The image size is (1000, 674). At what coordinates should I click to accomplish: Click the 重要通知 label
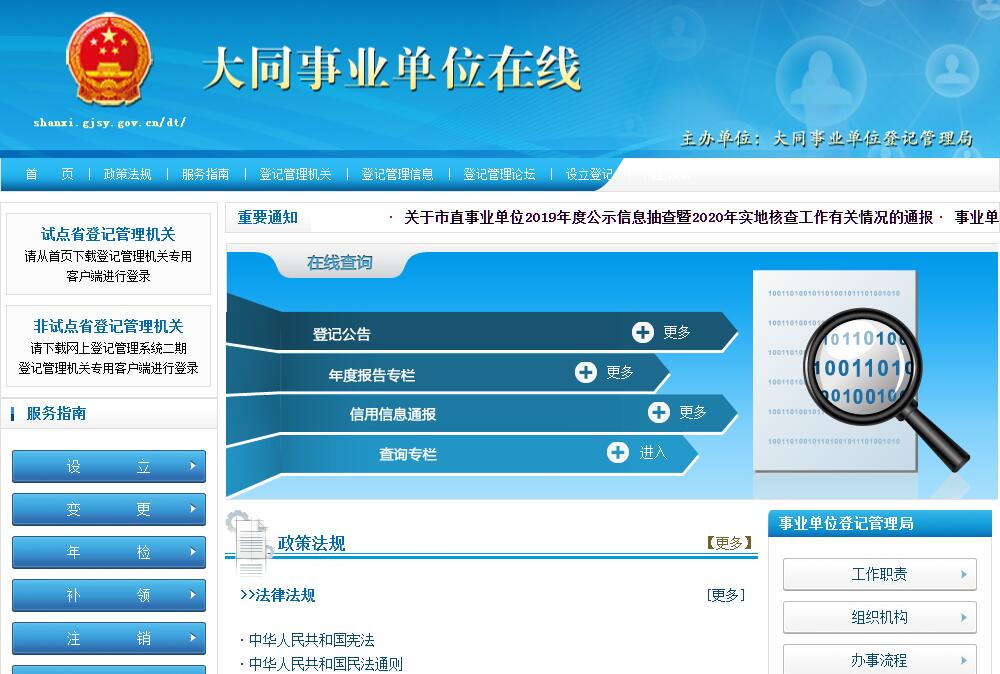(268, 217)
